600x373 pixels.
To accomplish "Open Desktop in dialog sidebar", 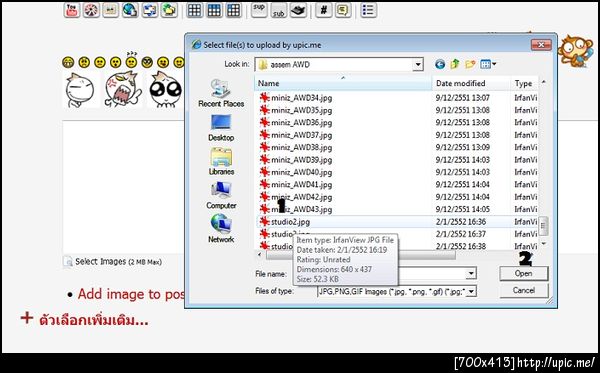I will click(x=221, y=128).
